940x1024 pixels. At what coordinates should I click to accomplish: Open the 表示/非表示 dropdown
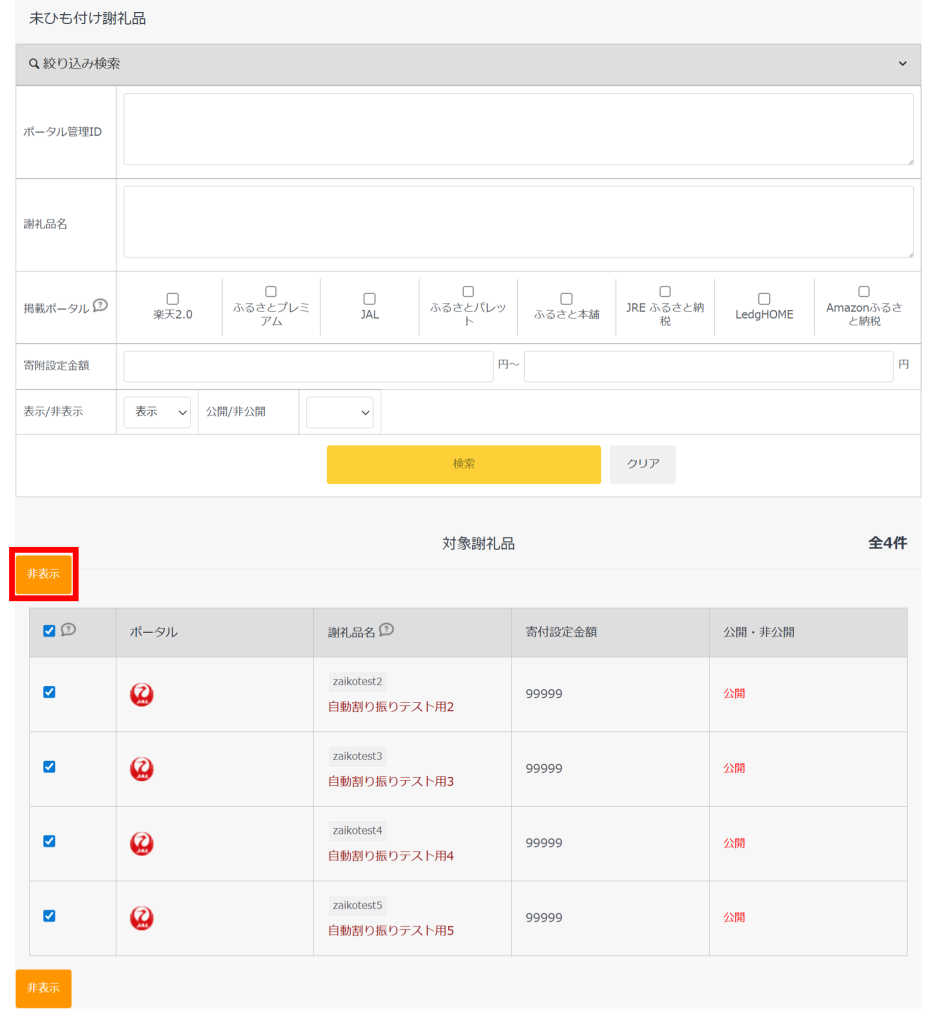[x=157, y=412]
